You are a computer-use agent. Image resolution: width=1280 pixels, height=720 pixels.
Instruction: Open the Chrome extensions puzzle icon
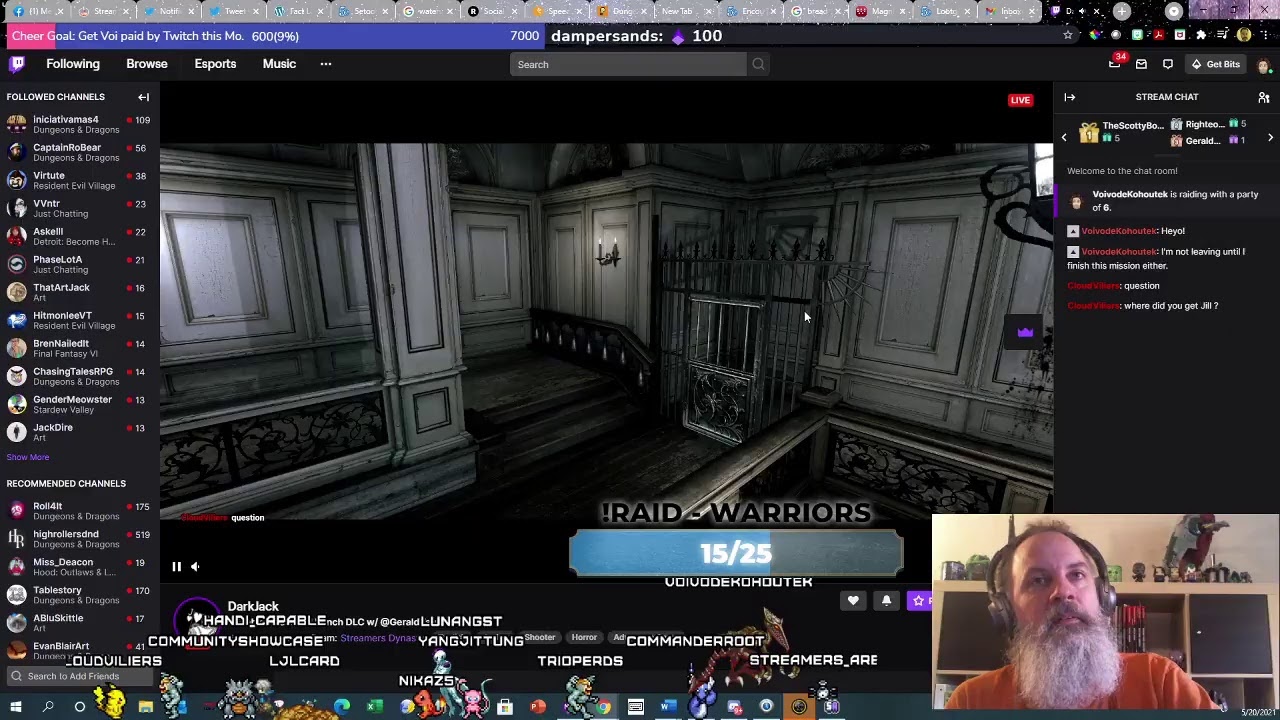point(1201,35)
